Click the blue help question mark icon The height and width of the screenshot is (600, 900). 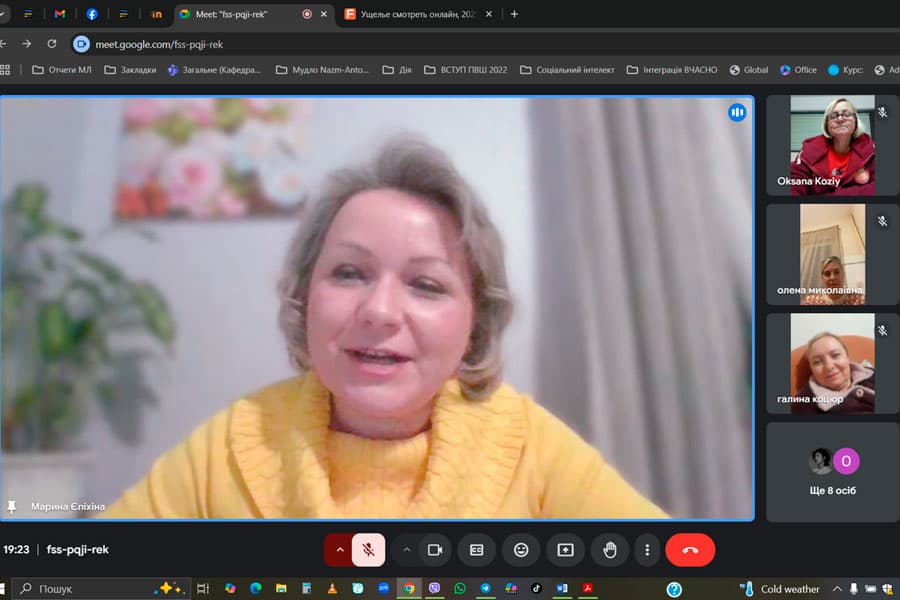pyautogui.click(x=674, y=589)
